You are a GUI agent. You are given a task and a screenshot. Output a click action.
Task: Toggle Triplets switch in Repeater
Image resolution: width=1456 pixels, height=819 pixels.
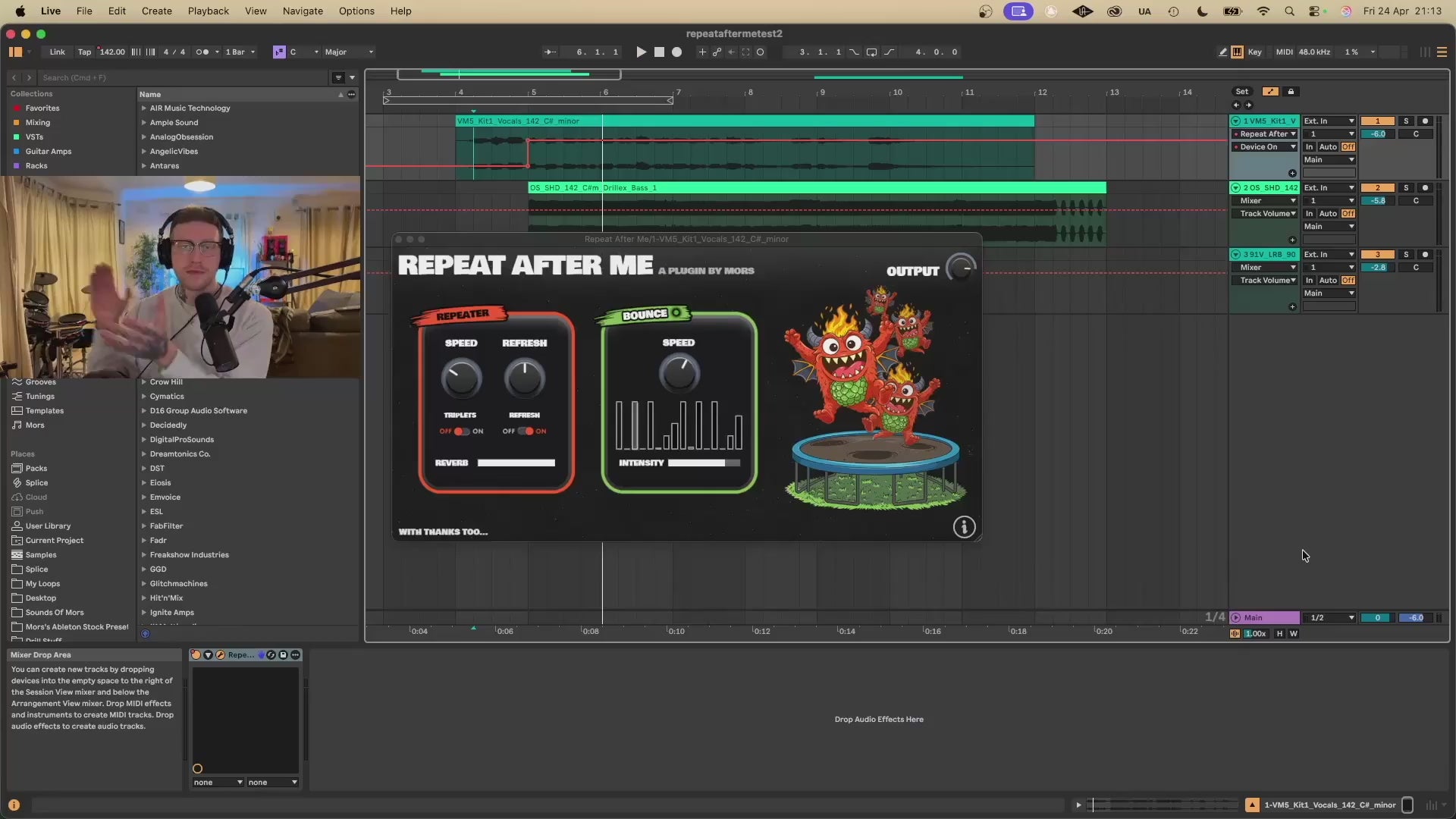tap(461, 431)
